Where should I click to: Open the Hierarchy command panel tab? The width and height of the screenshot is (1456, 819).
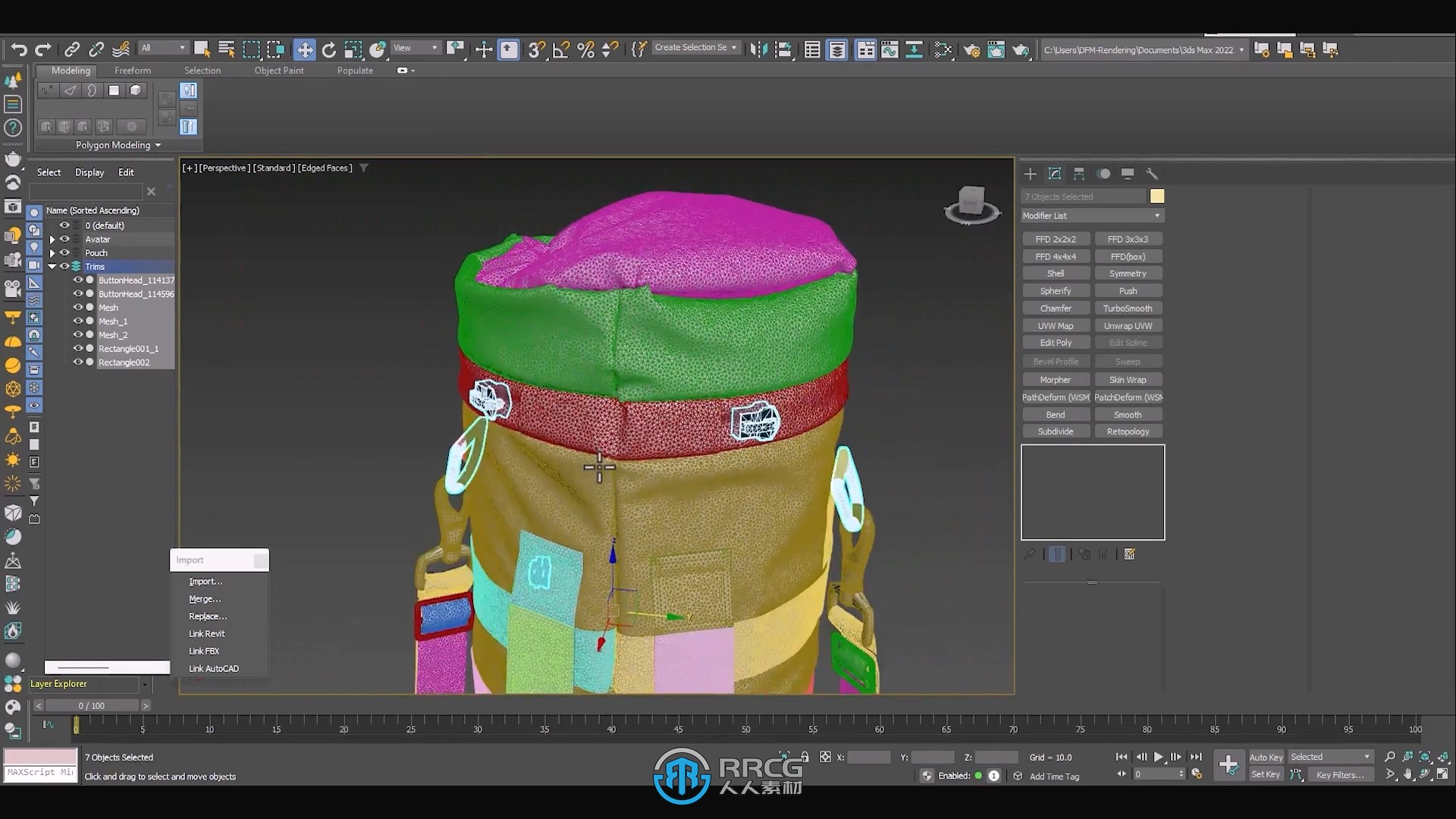pyautogui.click(x=1079, y=174)
